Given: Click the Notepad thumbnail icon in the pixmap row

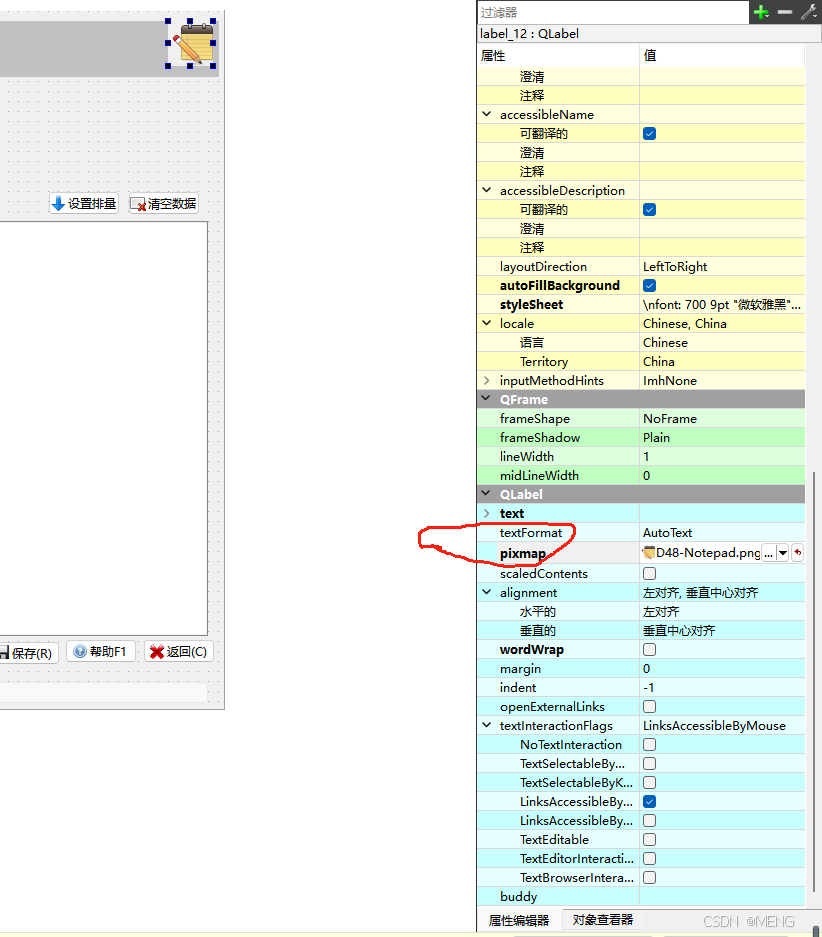Looking at the screenshot, I should click(647, 552).
